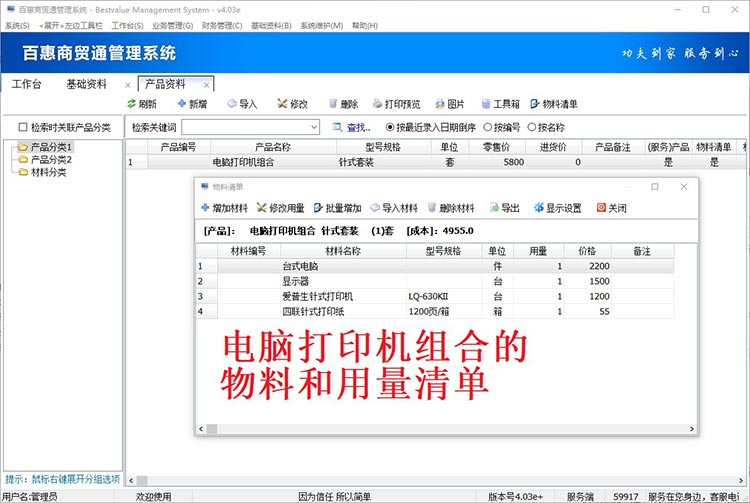Click the 删除 trash icon in main toolbar
The width and height of the screenshot is (750, 503).
(x=333, y=104)
